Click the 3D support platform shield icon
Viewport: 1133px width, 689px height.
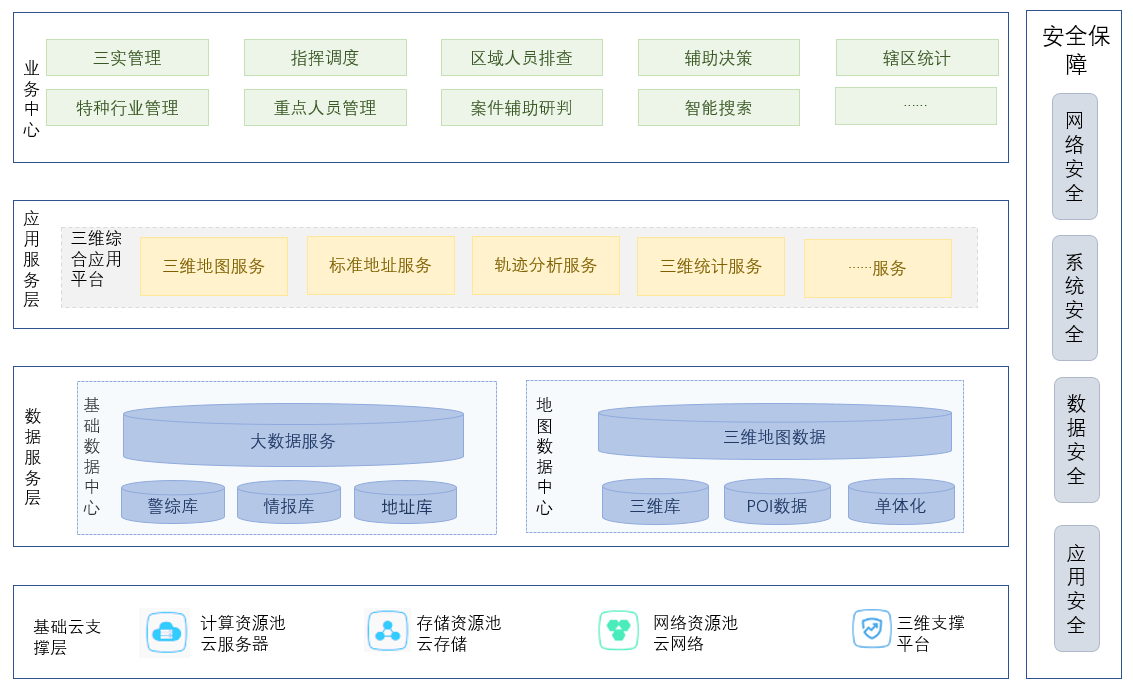click(871, 629)
